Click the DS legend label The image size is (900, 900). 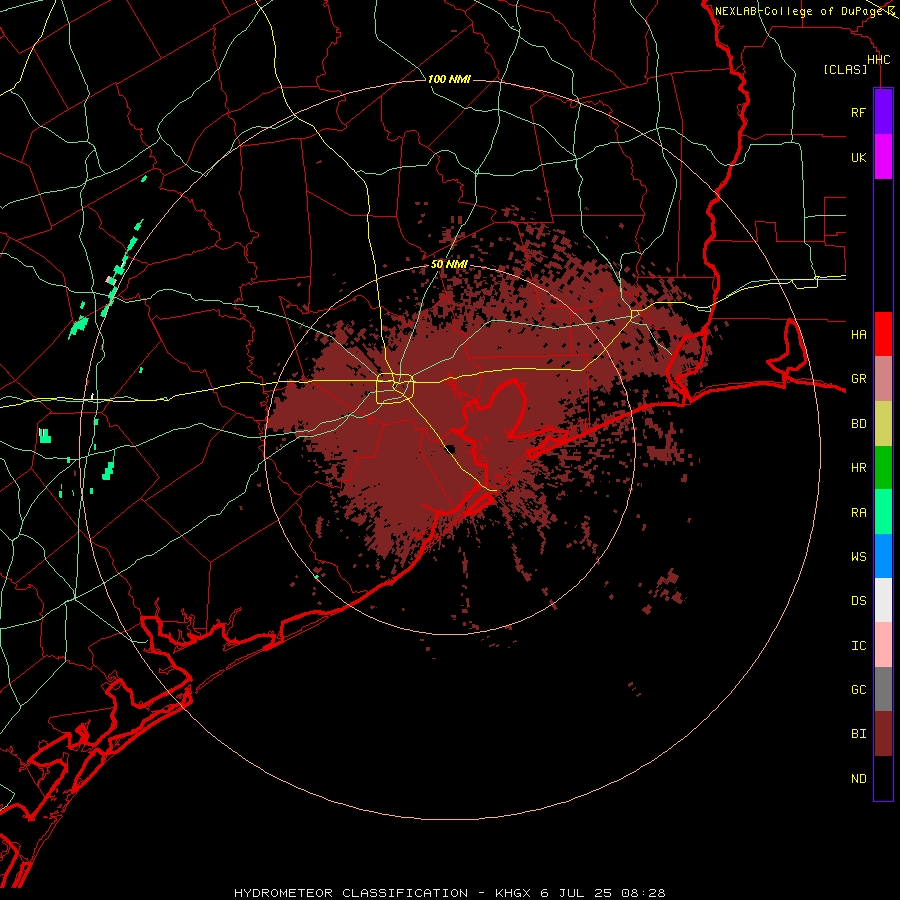click(x=858, y=601)
